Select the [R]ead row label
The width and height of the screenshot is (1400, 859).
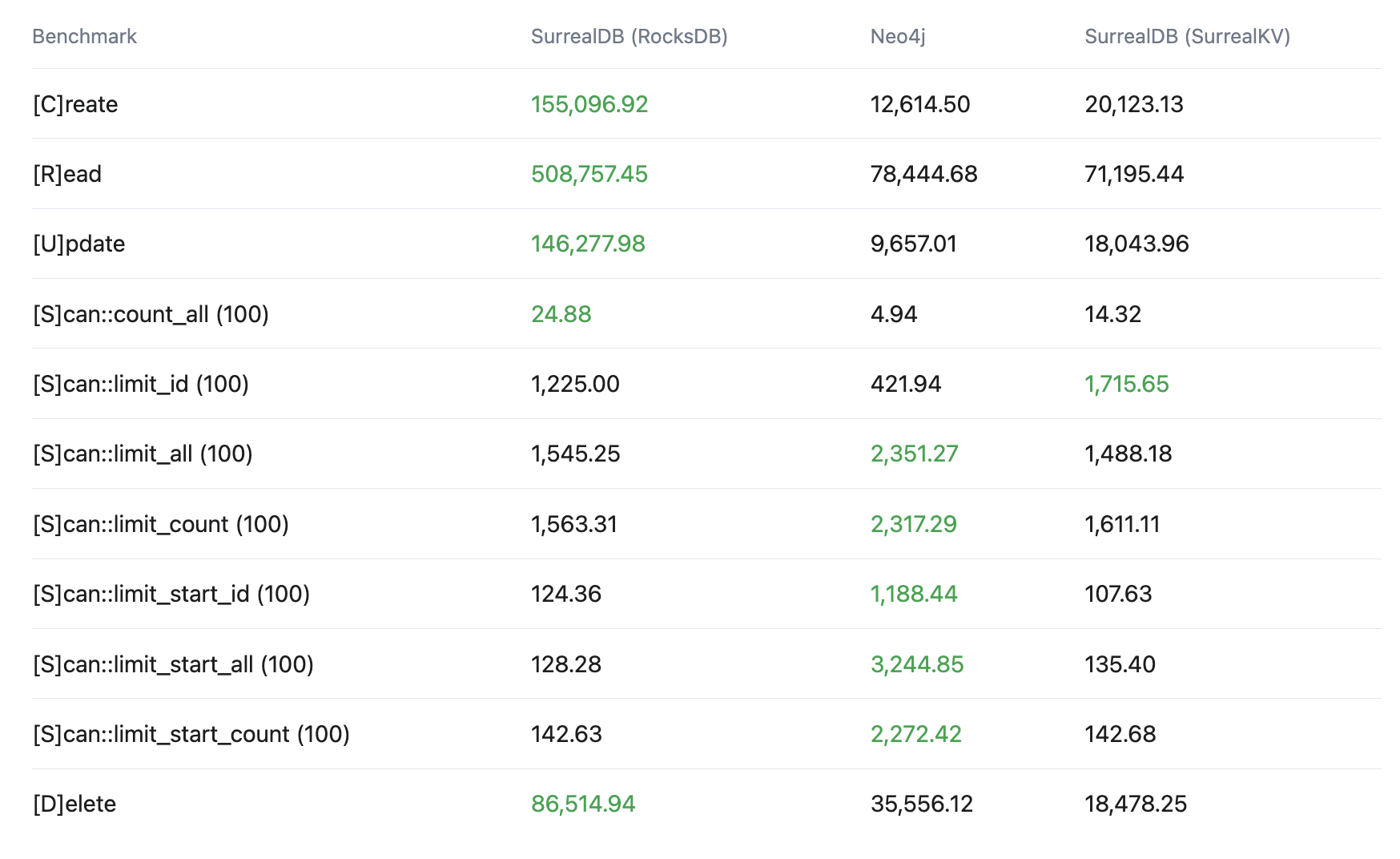point(67,174)
